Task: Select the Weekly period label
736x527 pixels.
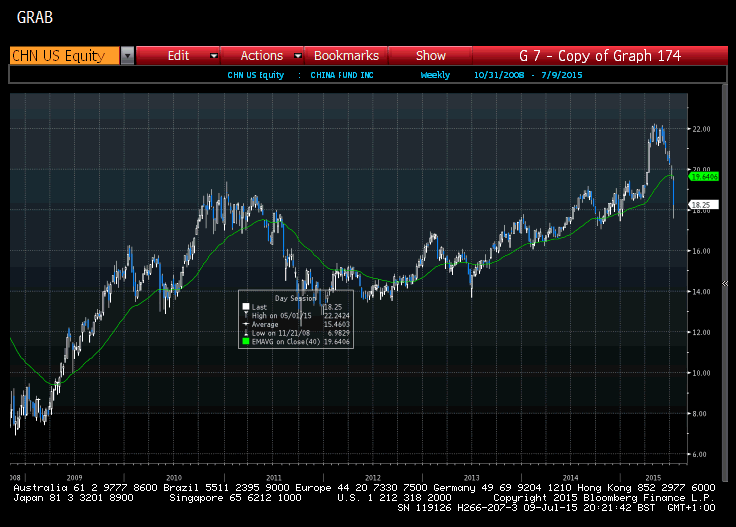Action: click(435, 75)
